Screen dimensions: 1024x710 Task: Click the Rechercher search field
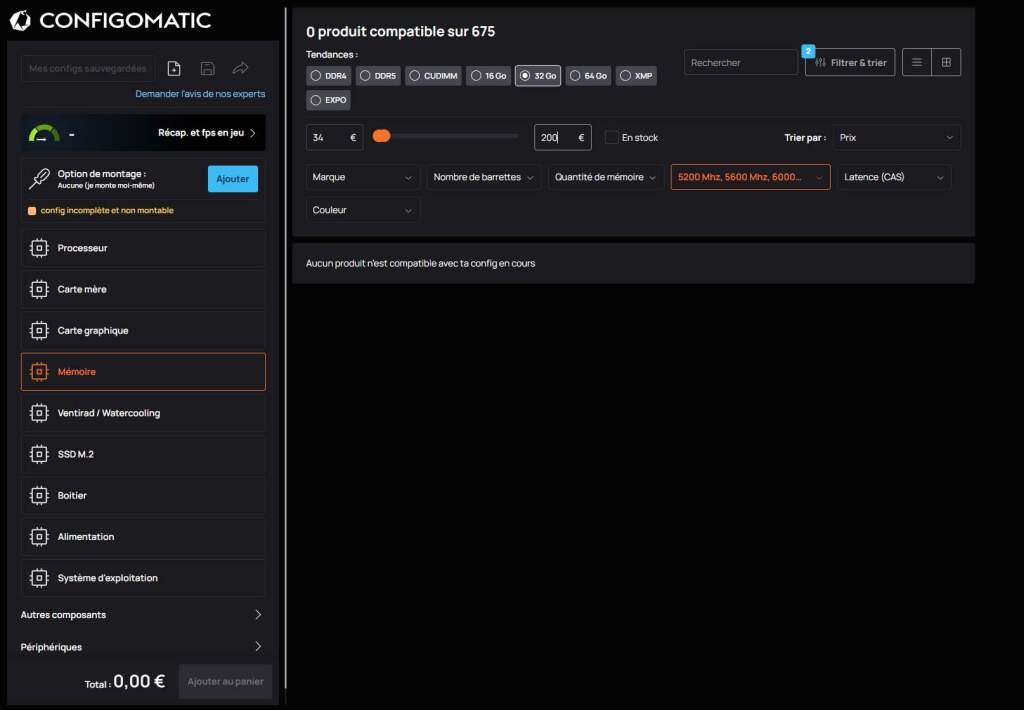[740, 62]
